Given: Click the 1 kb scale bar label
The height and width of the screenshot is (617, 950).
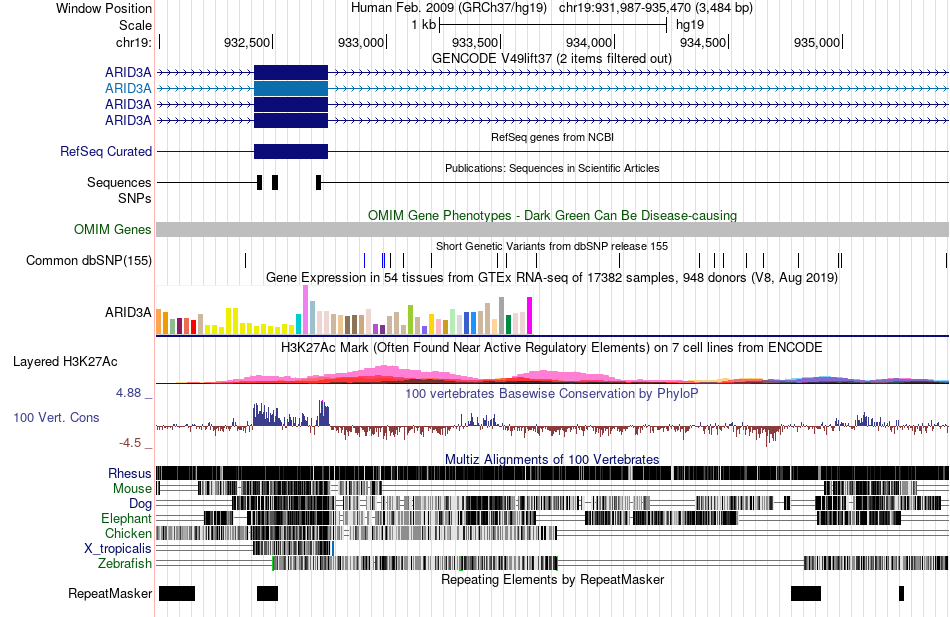Looking at the screenshot, I should pyautogui.click(x=424, y=25).
